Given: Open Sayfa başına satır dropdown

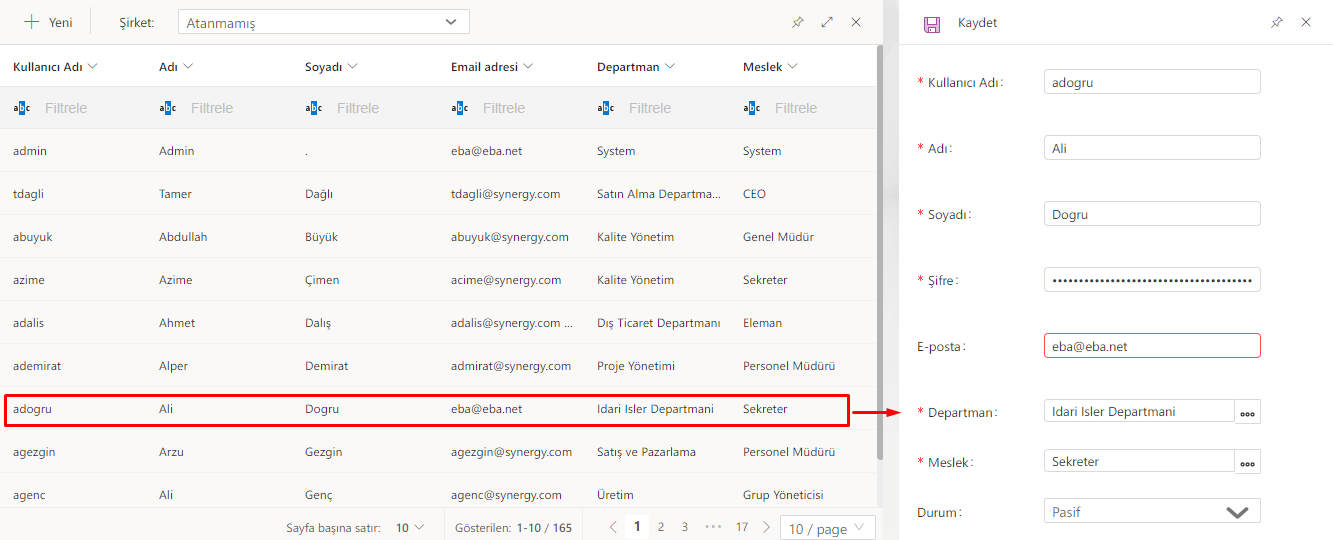Looking at the screenshot, I should [409, 527].
